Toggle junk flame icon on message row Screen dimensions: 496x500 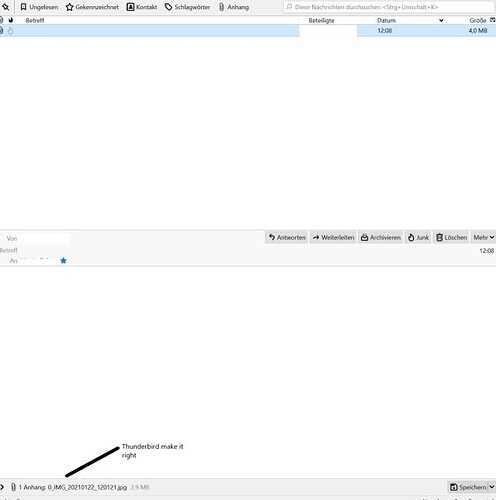[11, 31]
